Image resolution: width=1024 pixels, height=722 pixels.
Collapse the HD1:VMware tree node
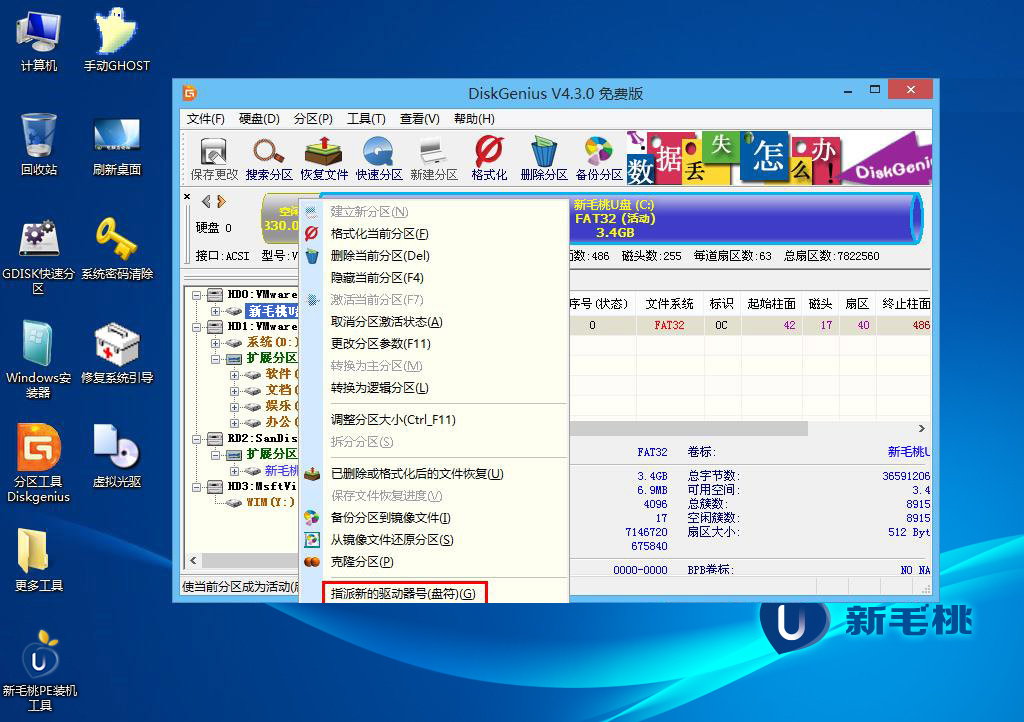[x=197, y=326]
